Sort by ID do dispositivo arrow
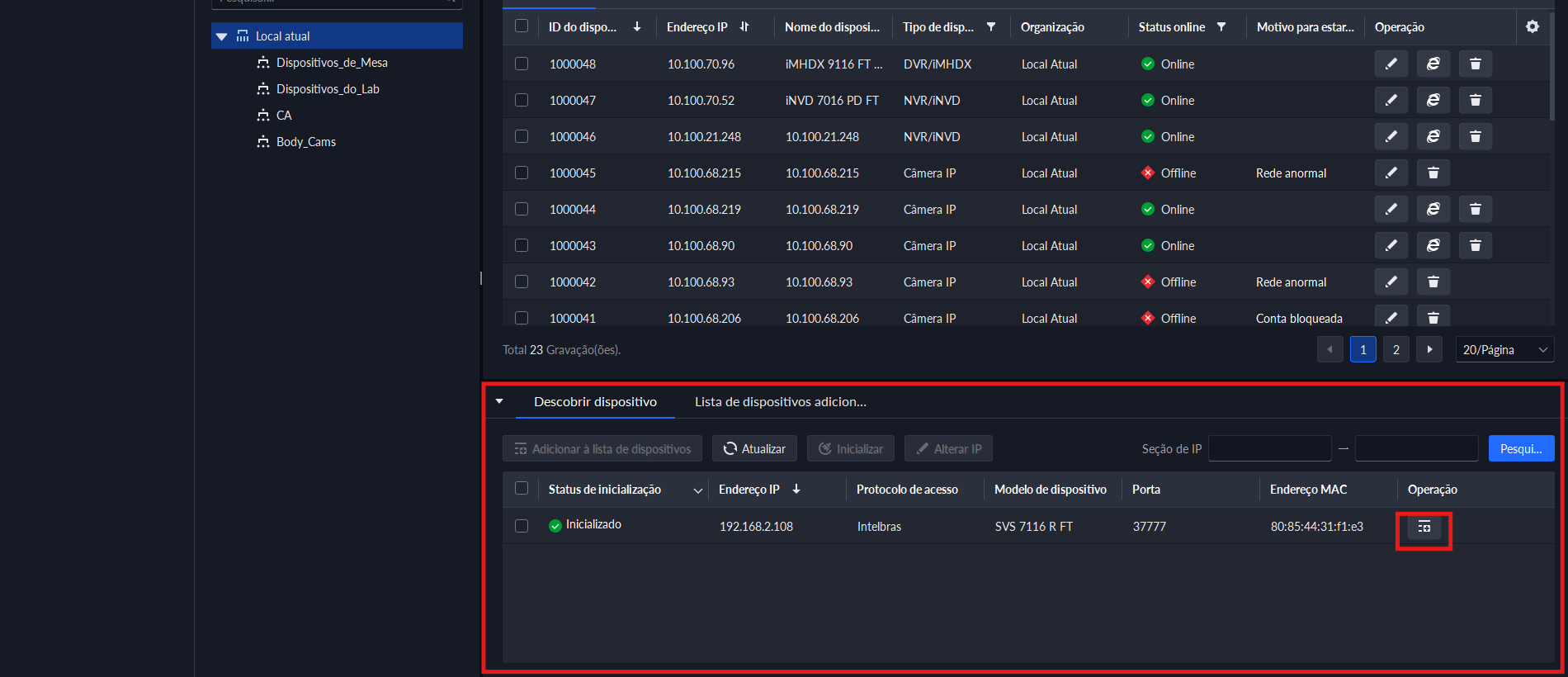The width and height of the screenshot is (1568, 677). (x=637, y=27)
